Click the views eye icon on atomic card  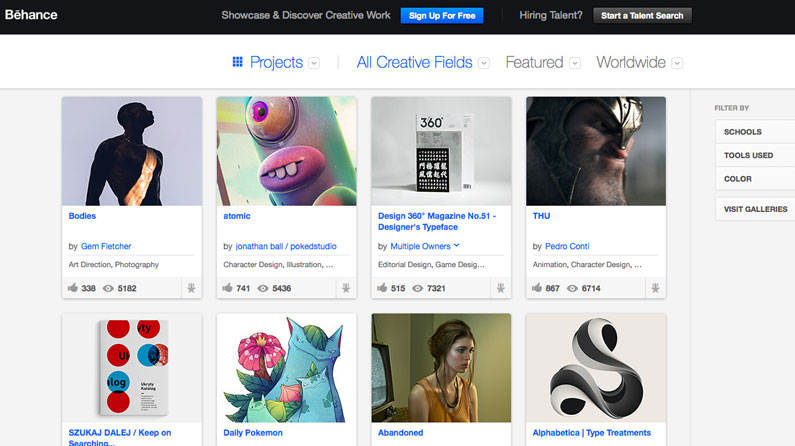(x=263, y=288)
